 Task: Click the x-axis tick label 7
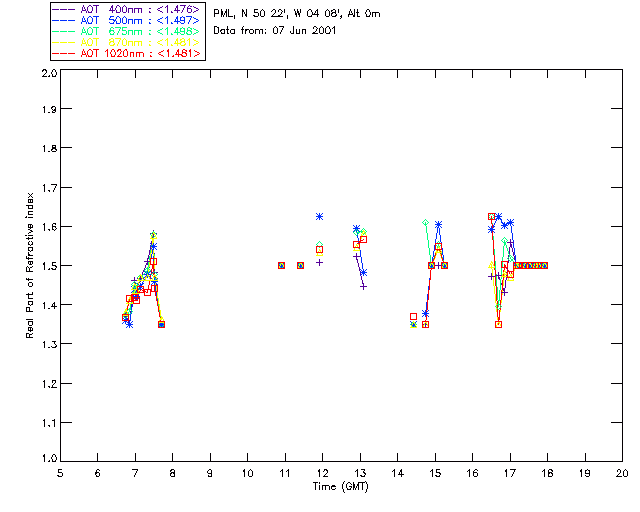point(135,473)
